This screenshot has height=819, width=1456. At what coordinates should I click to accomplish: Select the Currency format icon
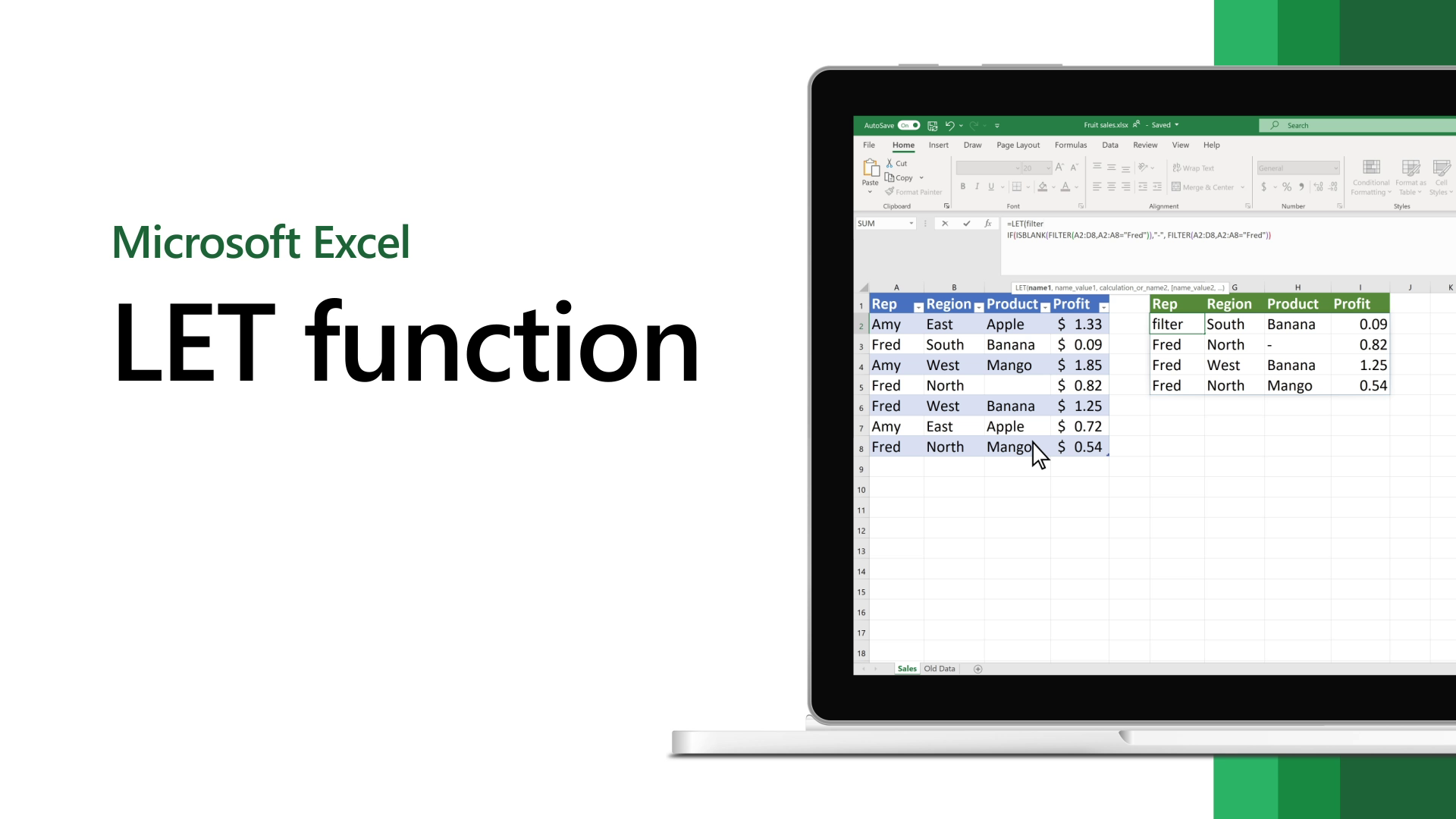point(1263,187)
